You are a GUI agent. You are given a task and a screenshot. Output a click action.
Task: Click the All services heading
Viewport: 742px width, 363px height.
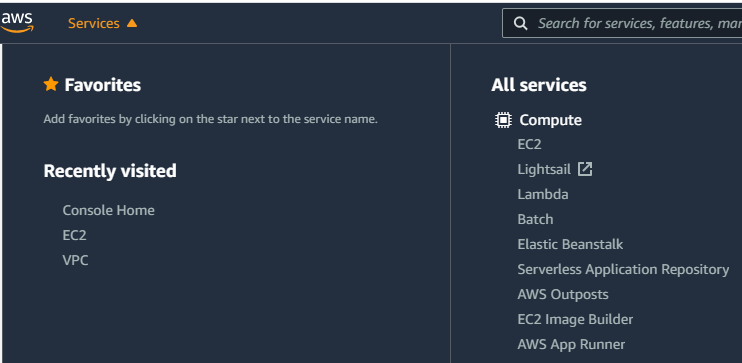[539, 85]
